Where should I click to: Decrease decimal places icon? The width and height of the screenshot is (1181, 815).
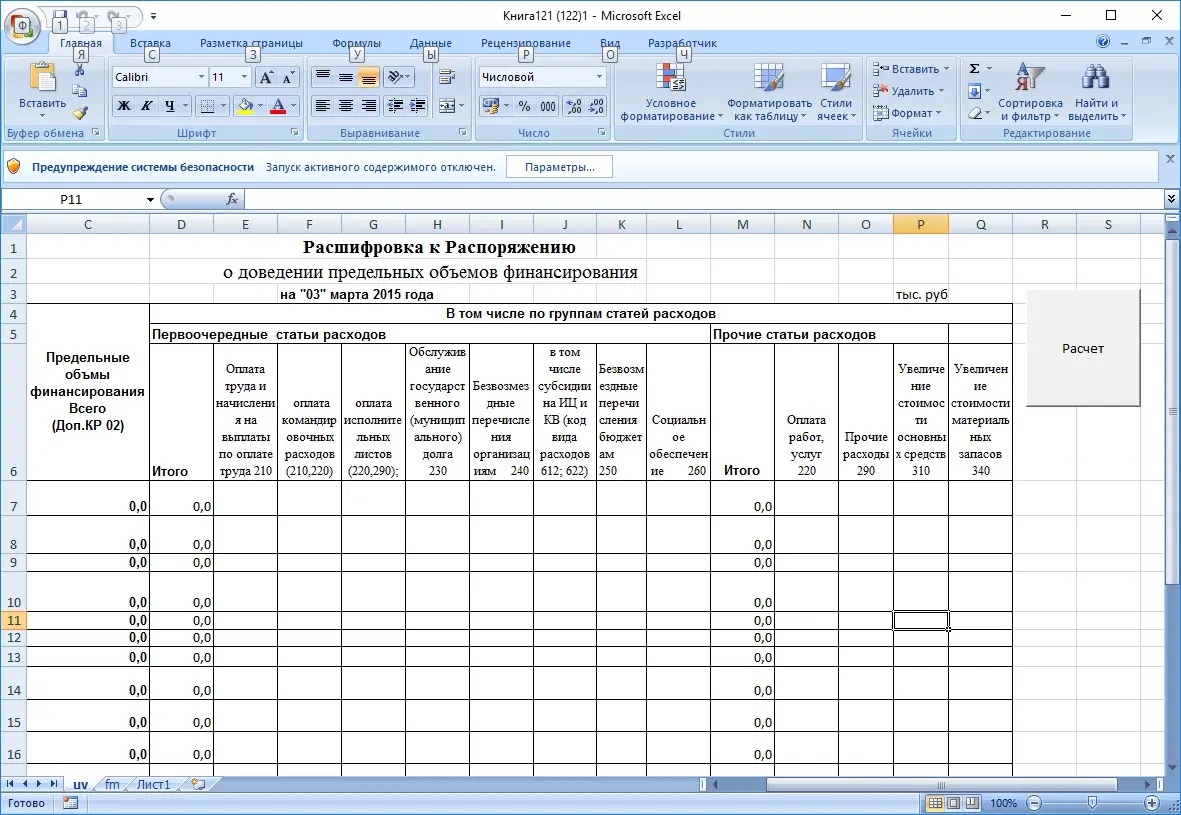[597, 106]
